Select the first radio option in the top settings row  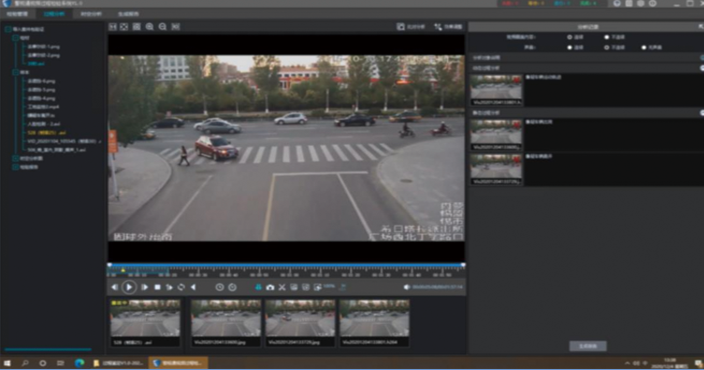coord(570,37)
